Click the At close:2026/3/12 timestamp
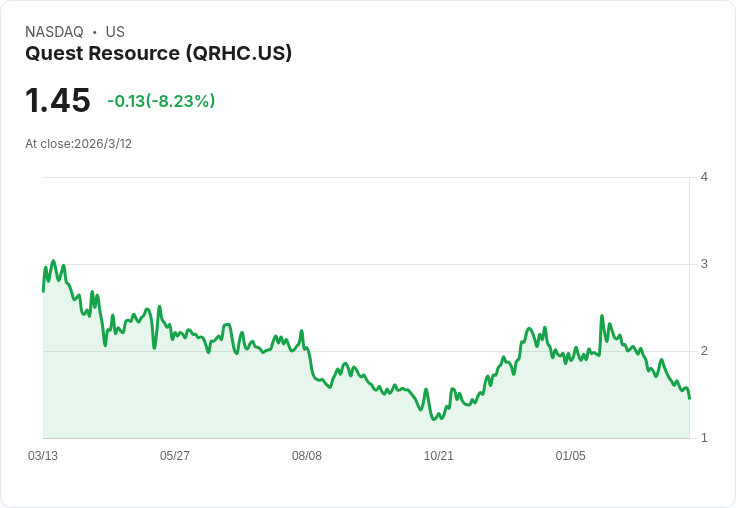The width and height of the screenshot is (736, 508). tap(78, 144)
